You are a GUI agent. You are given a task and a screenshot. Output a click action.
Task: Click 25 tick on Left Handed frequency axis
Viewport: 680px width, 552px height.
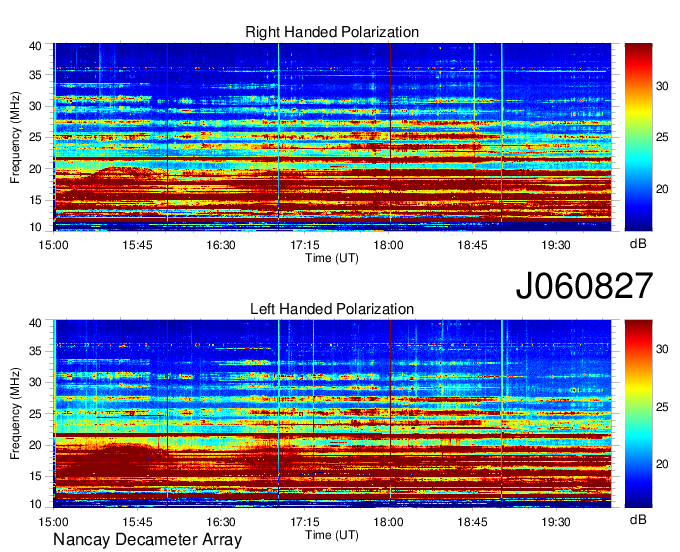pyautogui.click(x=35, y=414)
